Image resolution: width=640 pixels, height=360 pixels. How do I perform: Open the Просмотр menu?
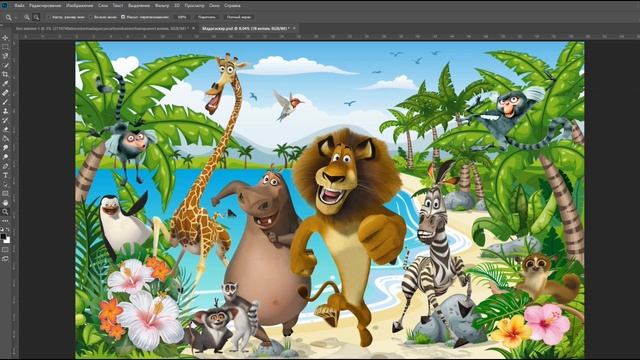194,6
